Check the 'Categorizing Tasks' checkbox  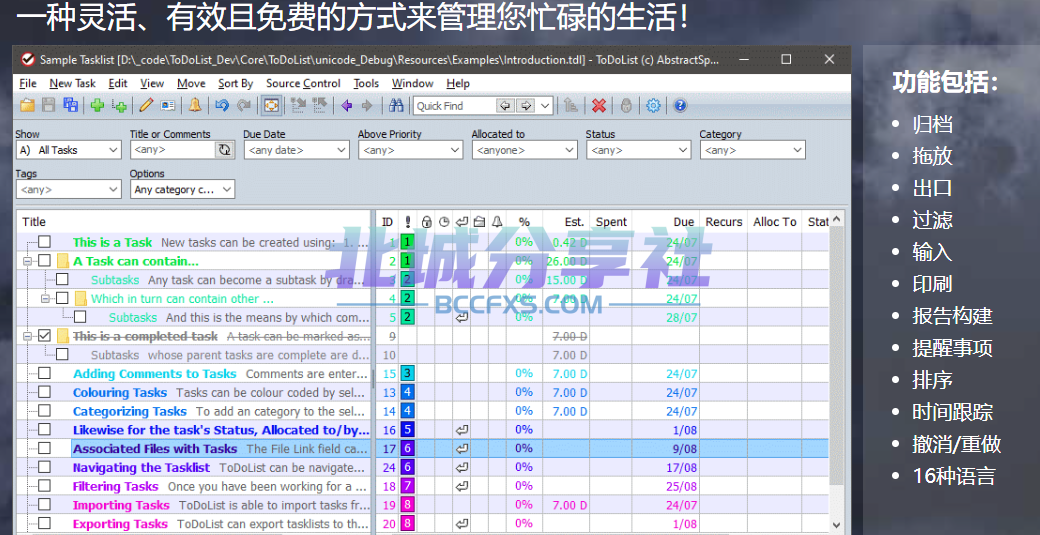pyautogui.click(x=44, y=411)
